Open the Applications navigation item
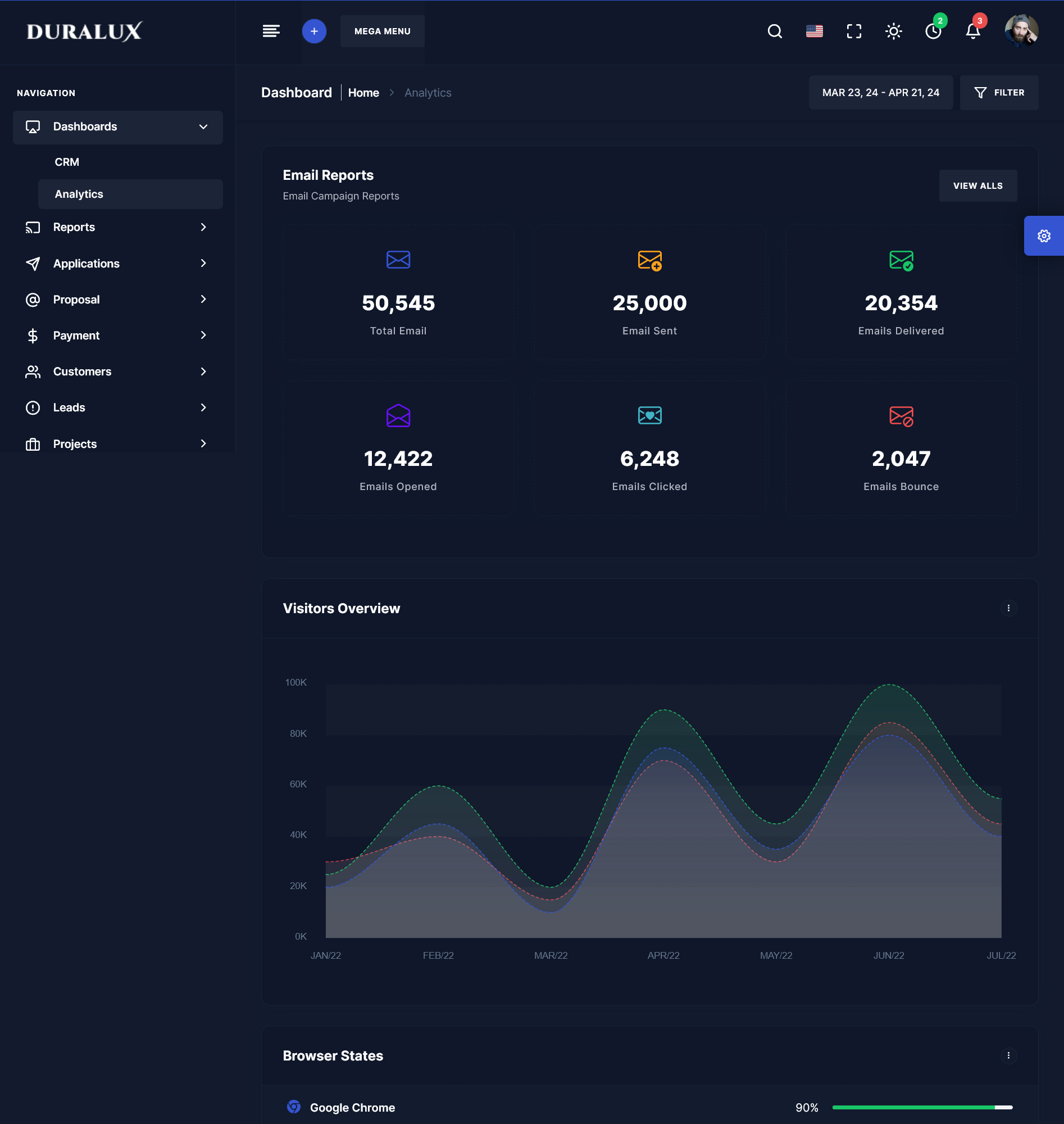1064x1124 pixels. click(118, 264)
